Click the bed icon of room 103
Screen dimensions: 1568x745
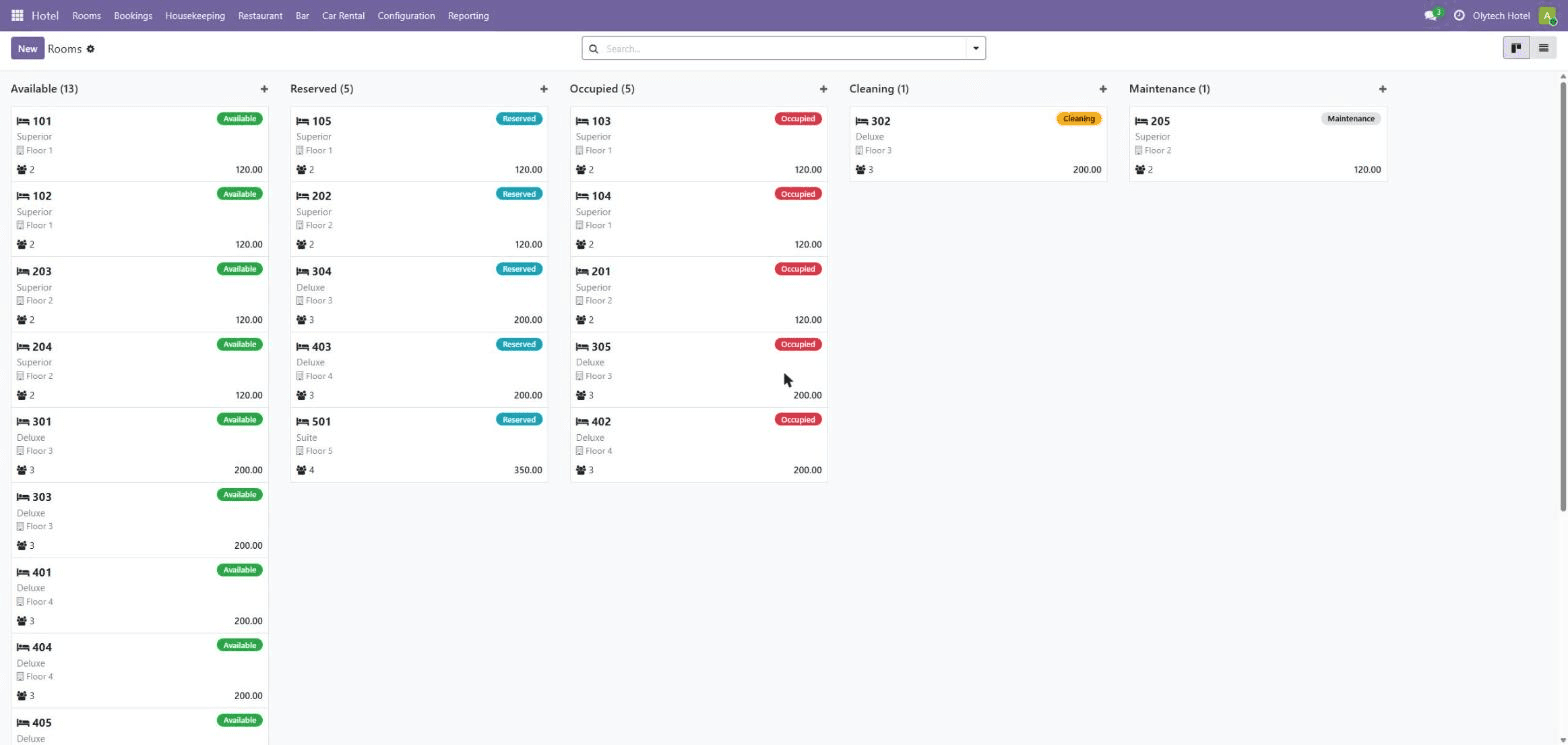(582, 121)
